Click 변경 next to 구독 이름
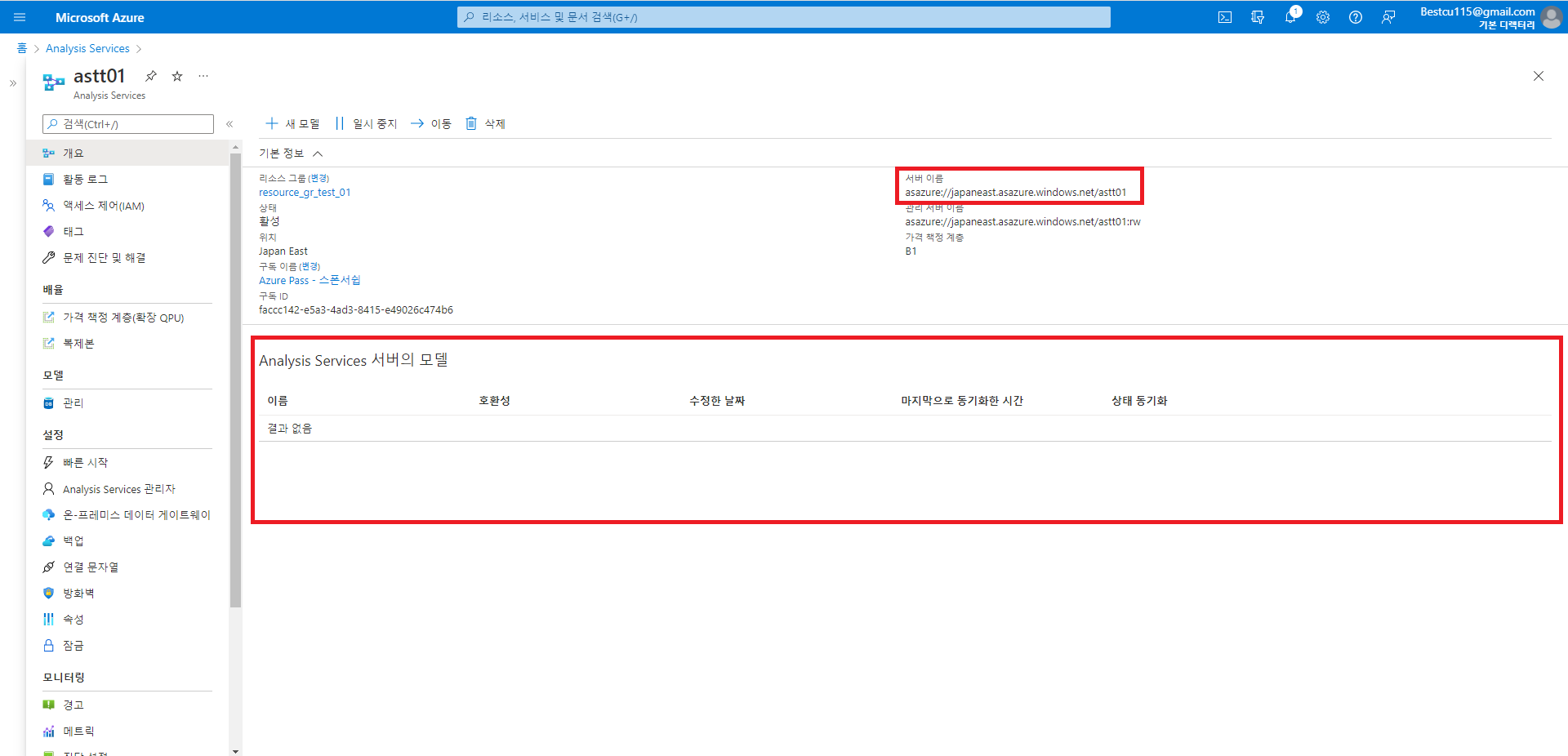The image size is (1568, 756). coord(310,266)
